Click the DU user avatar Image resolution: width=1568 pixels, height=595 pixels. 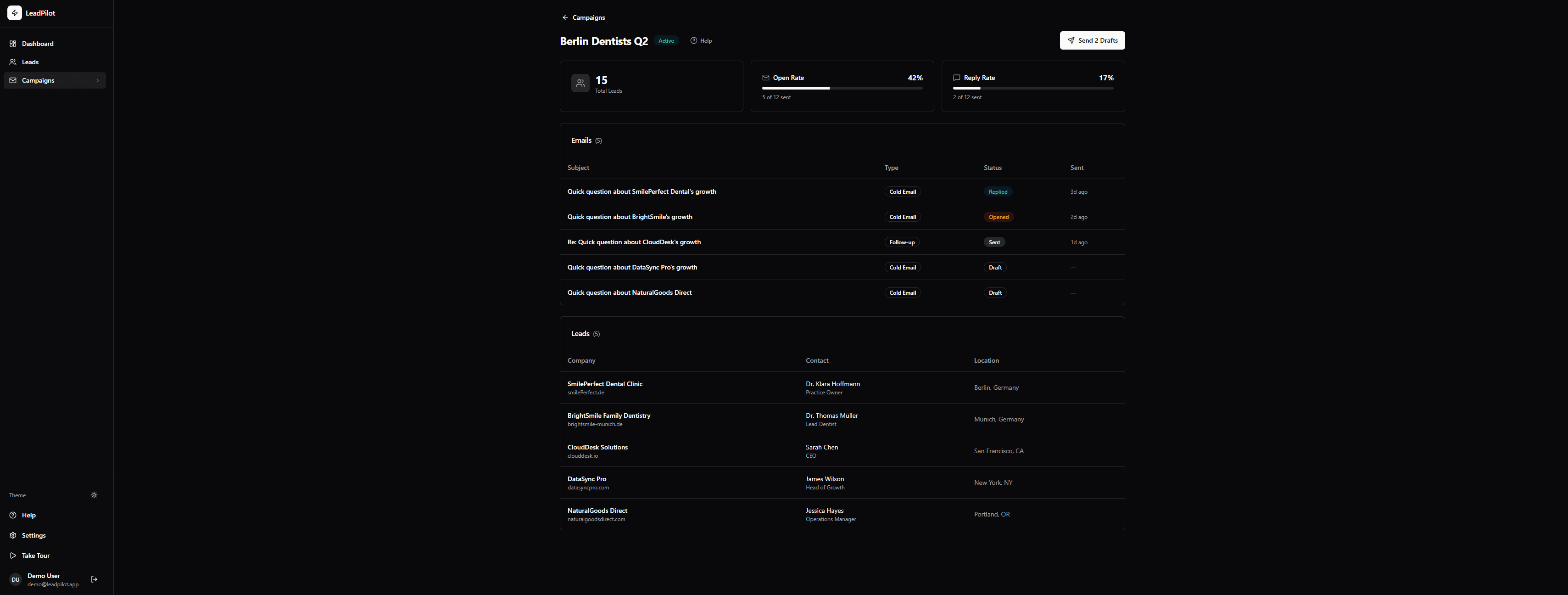15,580
